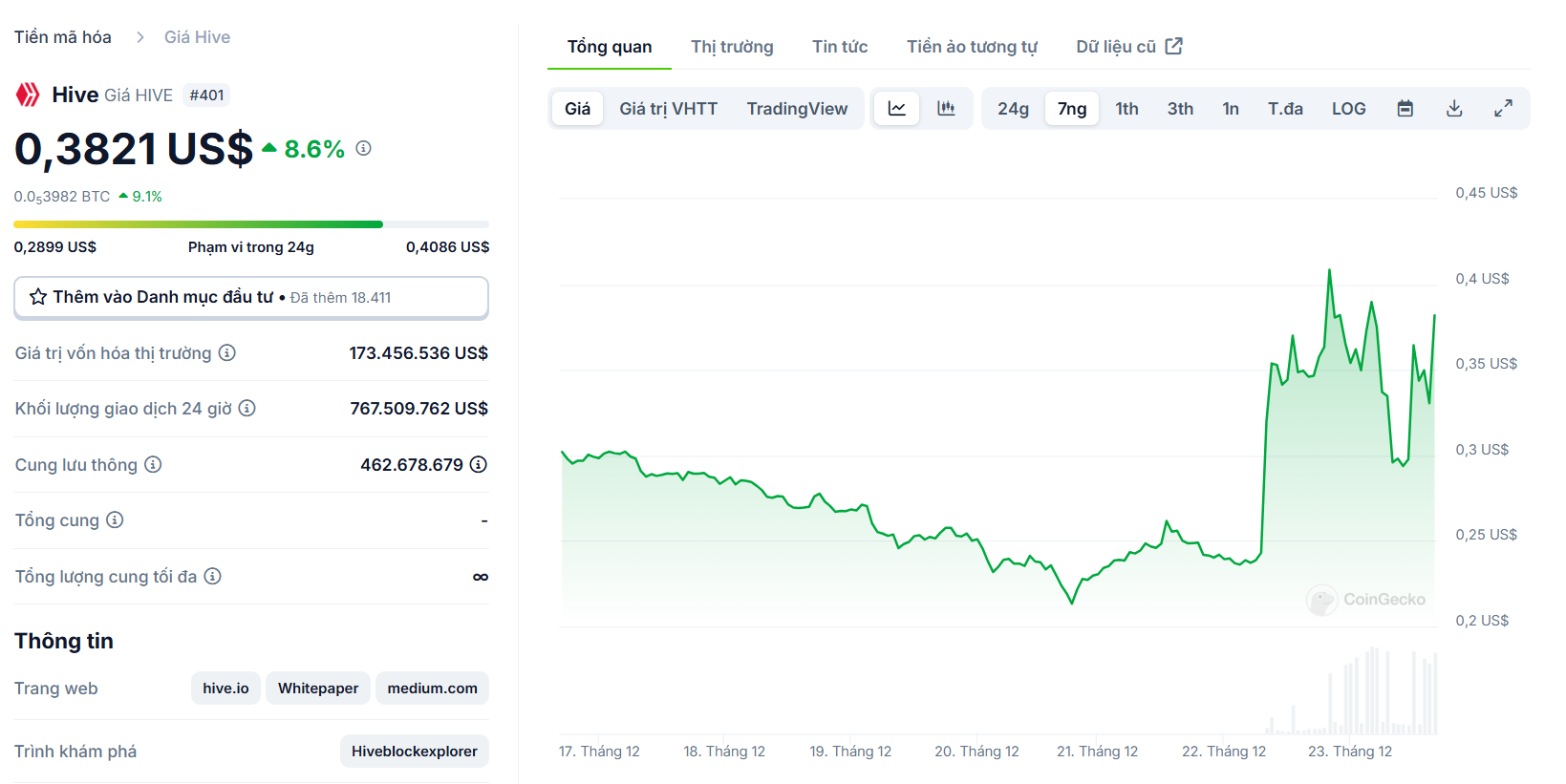This screenshot has width=1566, height=784.
Task: Click info icon next to 462.678.679 value
Action: (479, 465)
